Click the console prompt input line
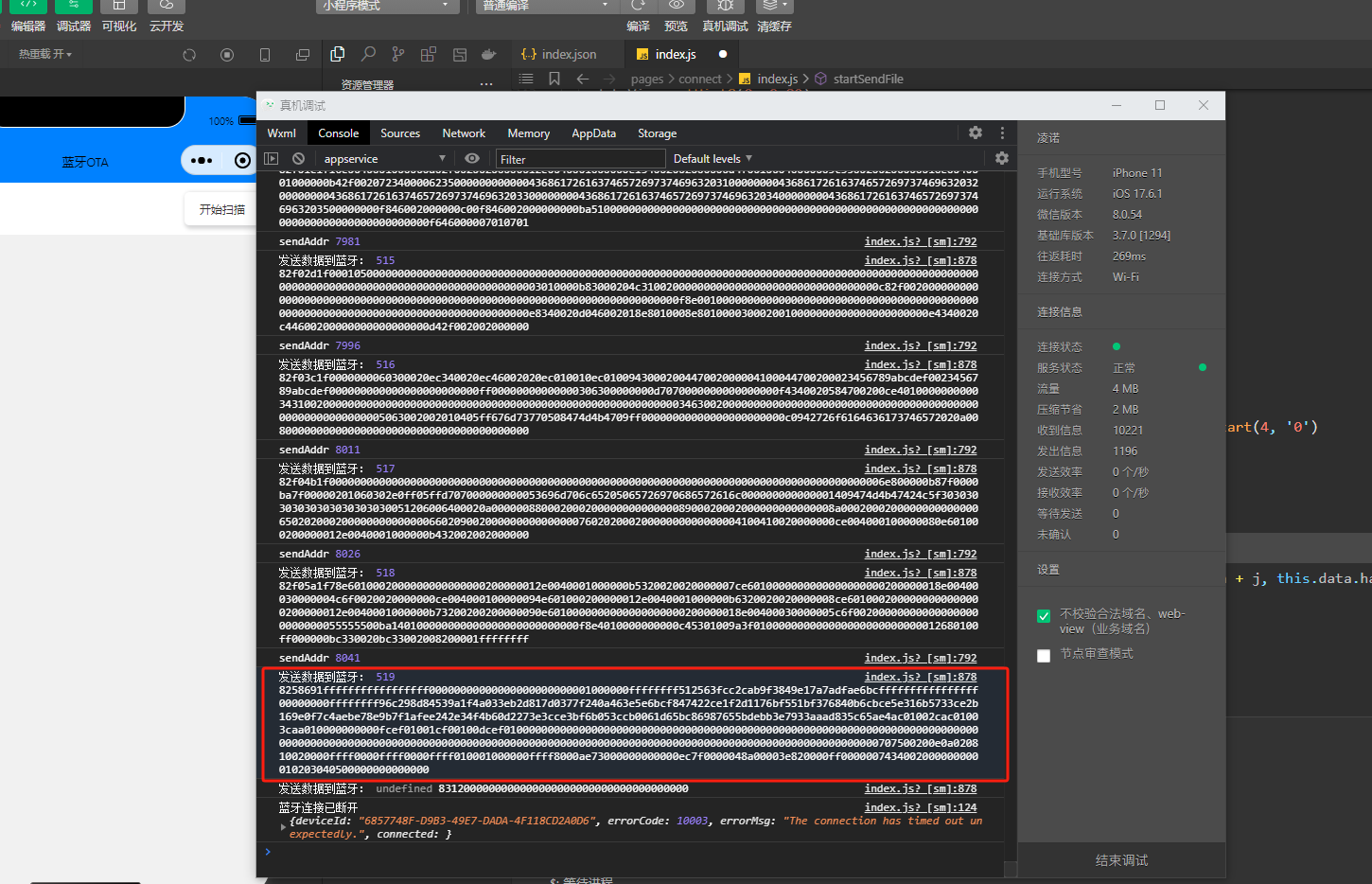The height and width of the screenshot is (884, 1372). (634, 852)
